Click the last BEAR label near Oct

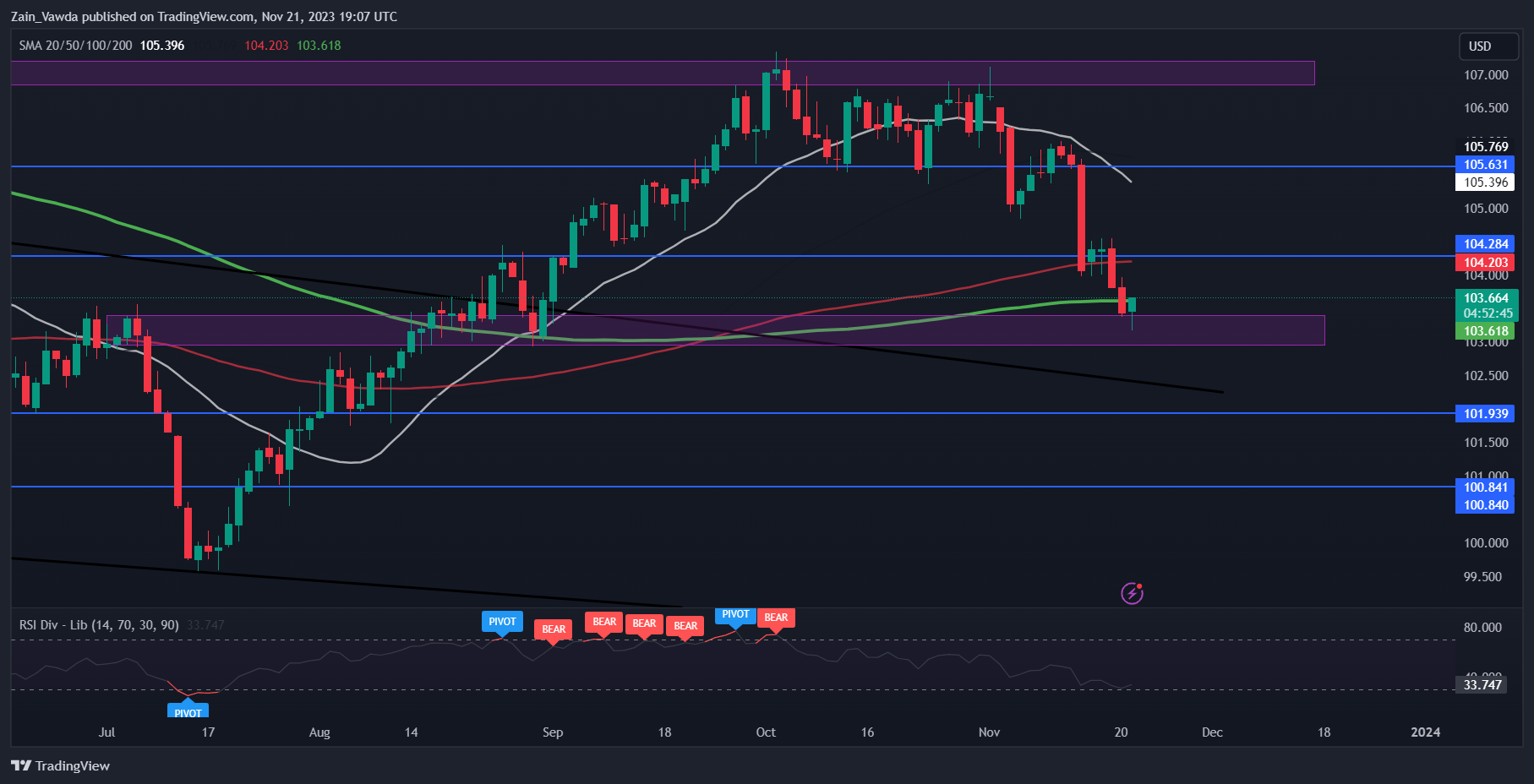click(776, 618)
